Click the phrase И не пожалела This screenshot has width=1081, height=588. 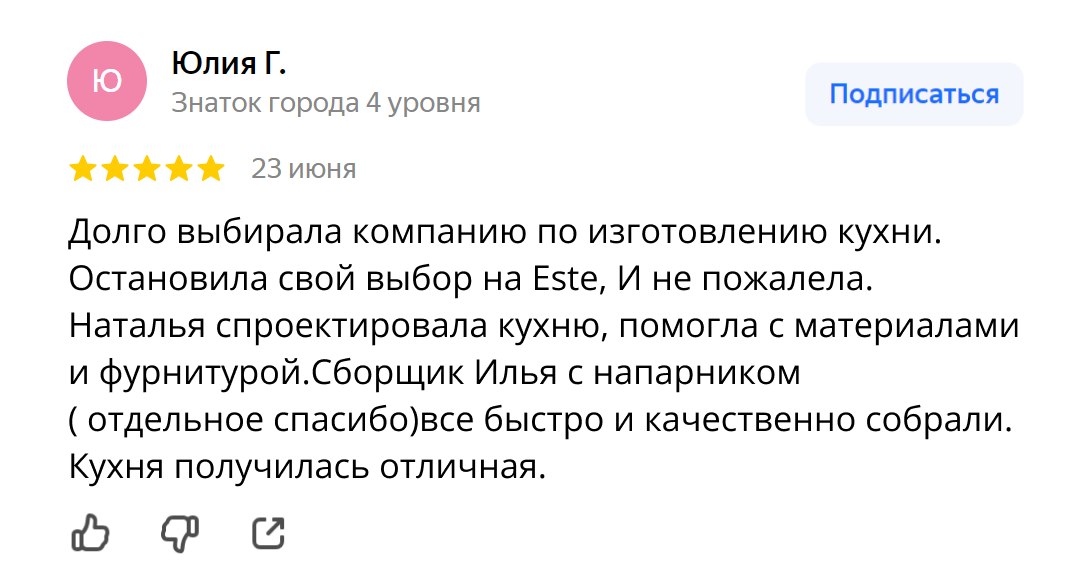tap(745, 279)
